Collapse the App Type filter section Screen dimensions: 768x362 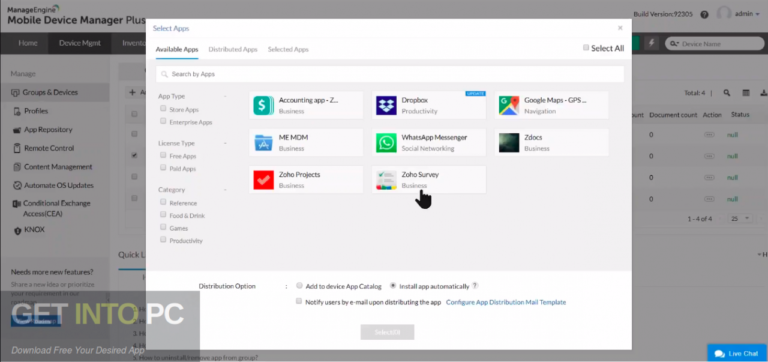(x=225, y=97)
